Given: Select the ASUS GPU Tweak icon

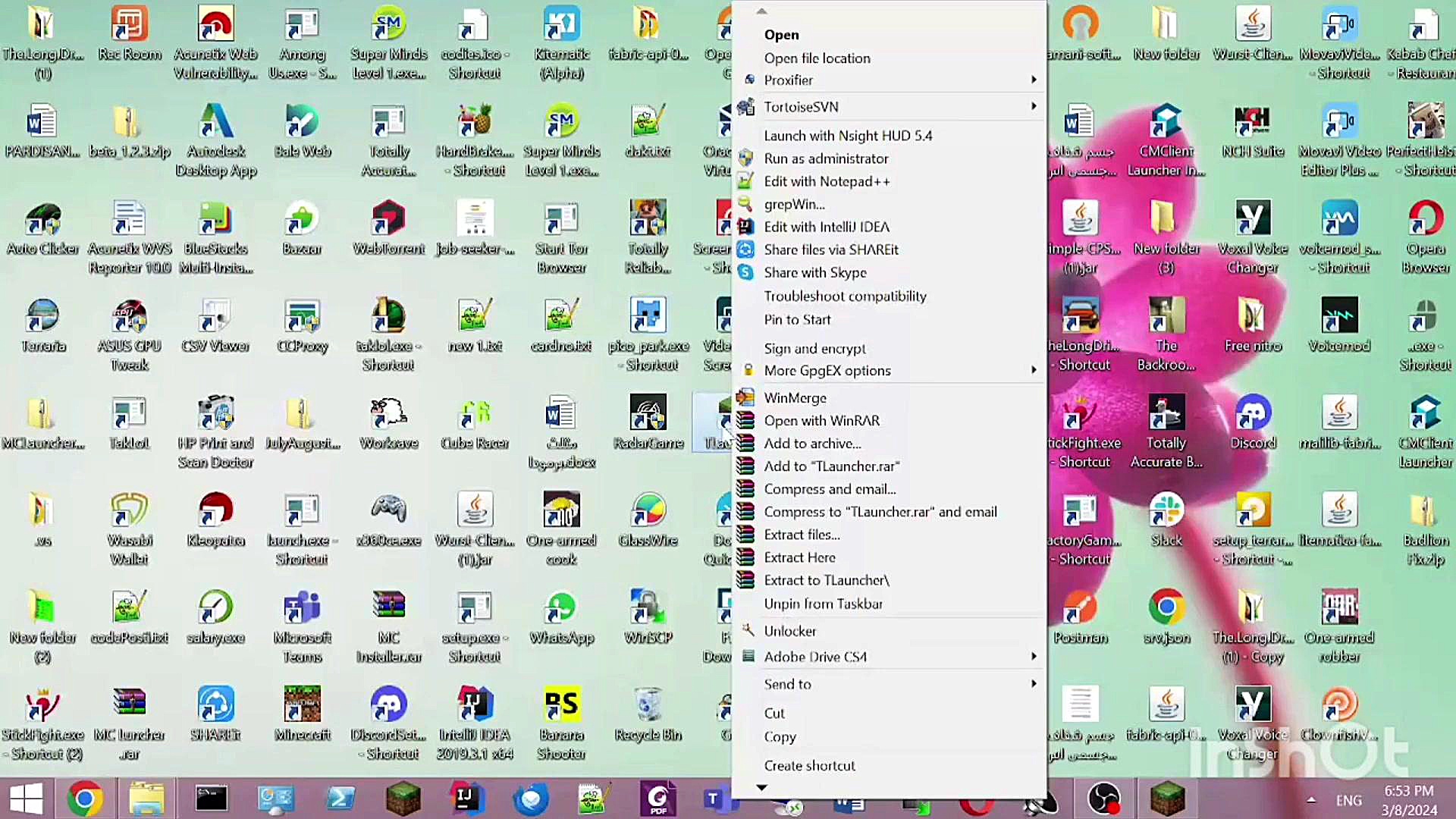Looking at the screenshot, I should (x=130, y=334).
